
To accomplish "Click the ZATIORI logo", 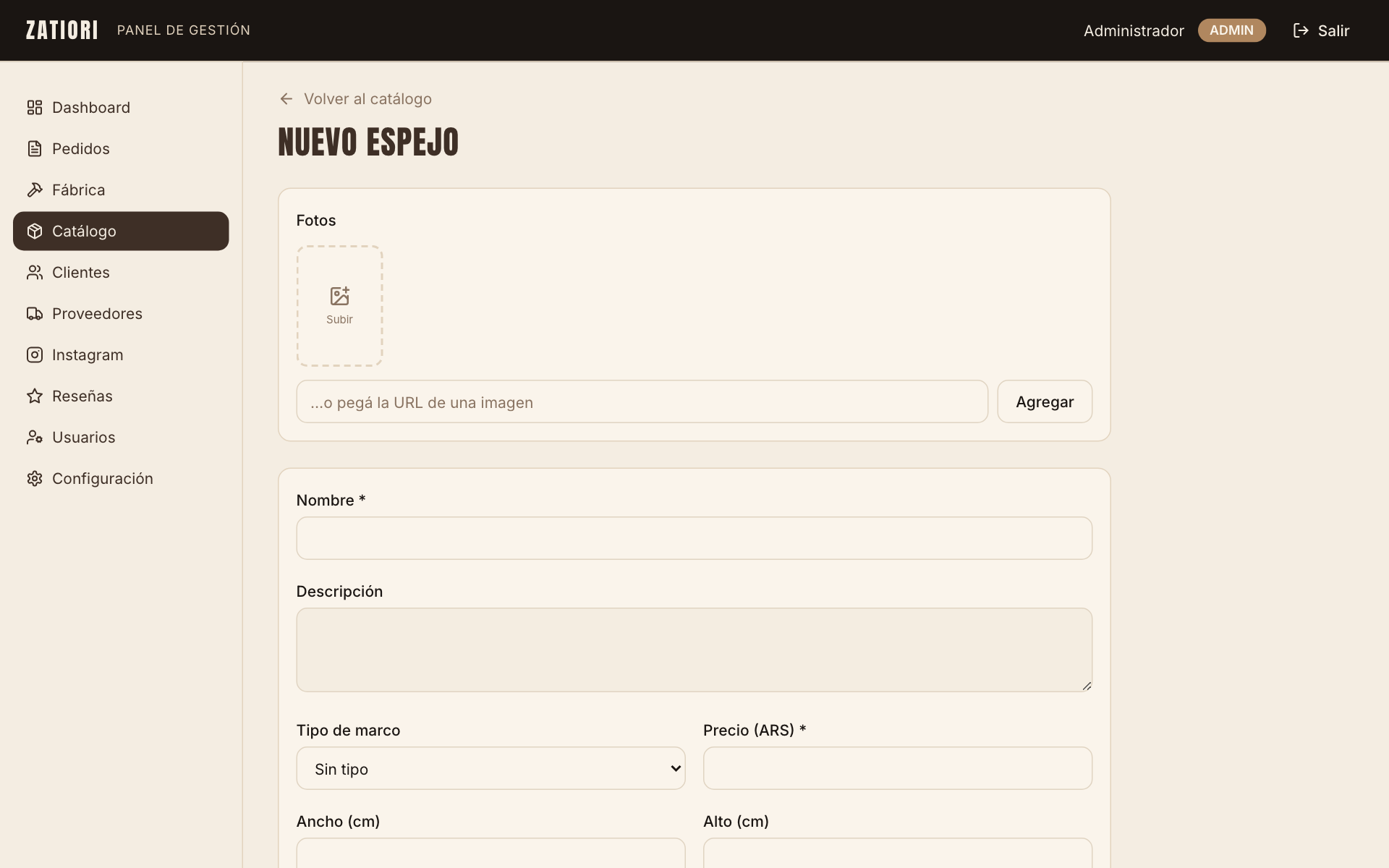I will tap(62, 30).
